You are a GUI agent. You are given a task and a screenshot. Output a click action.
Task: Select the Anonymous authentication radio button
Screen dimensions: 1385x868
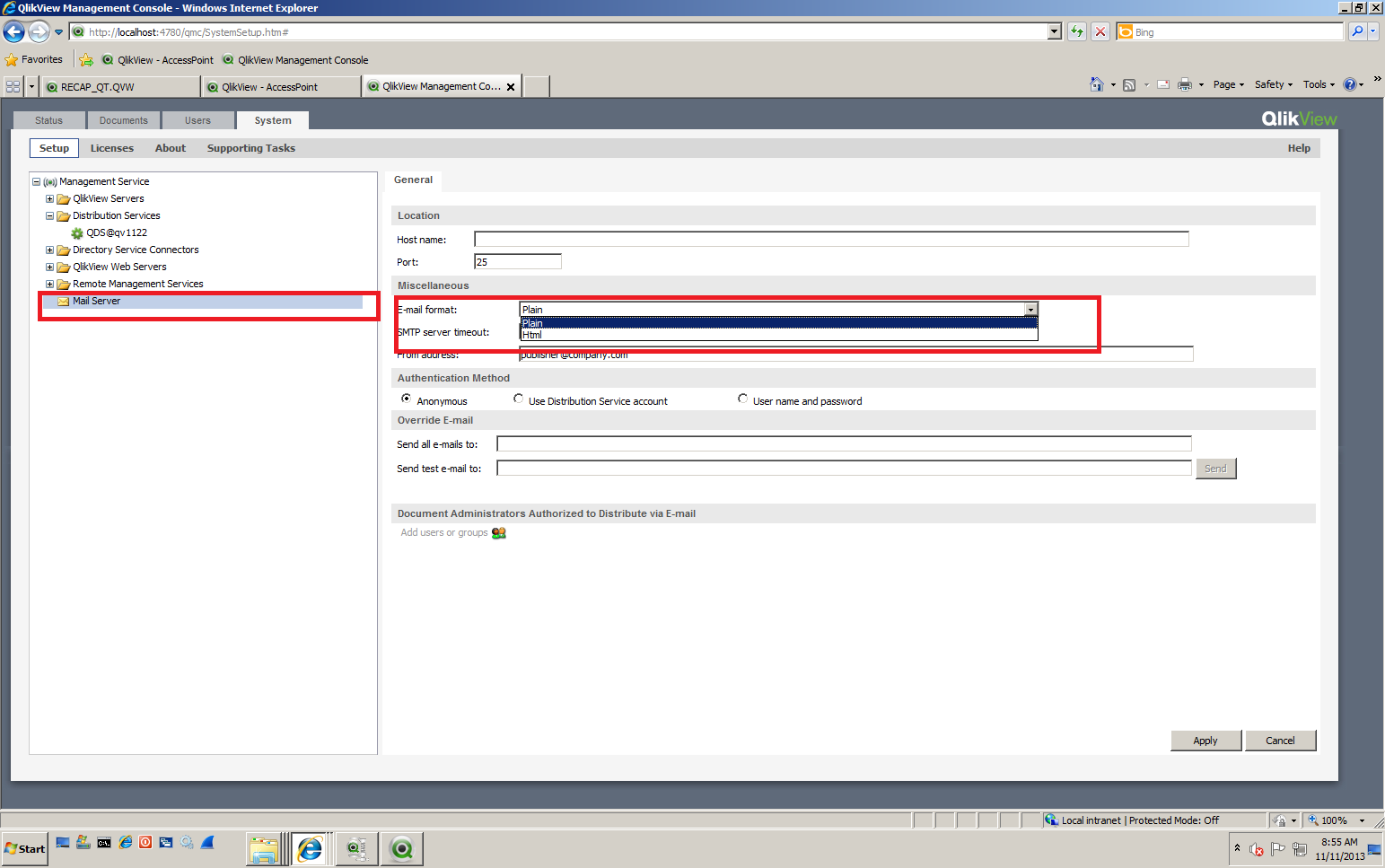407,399
